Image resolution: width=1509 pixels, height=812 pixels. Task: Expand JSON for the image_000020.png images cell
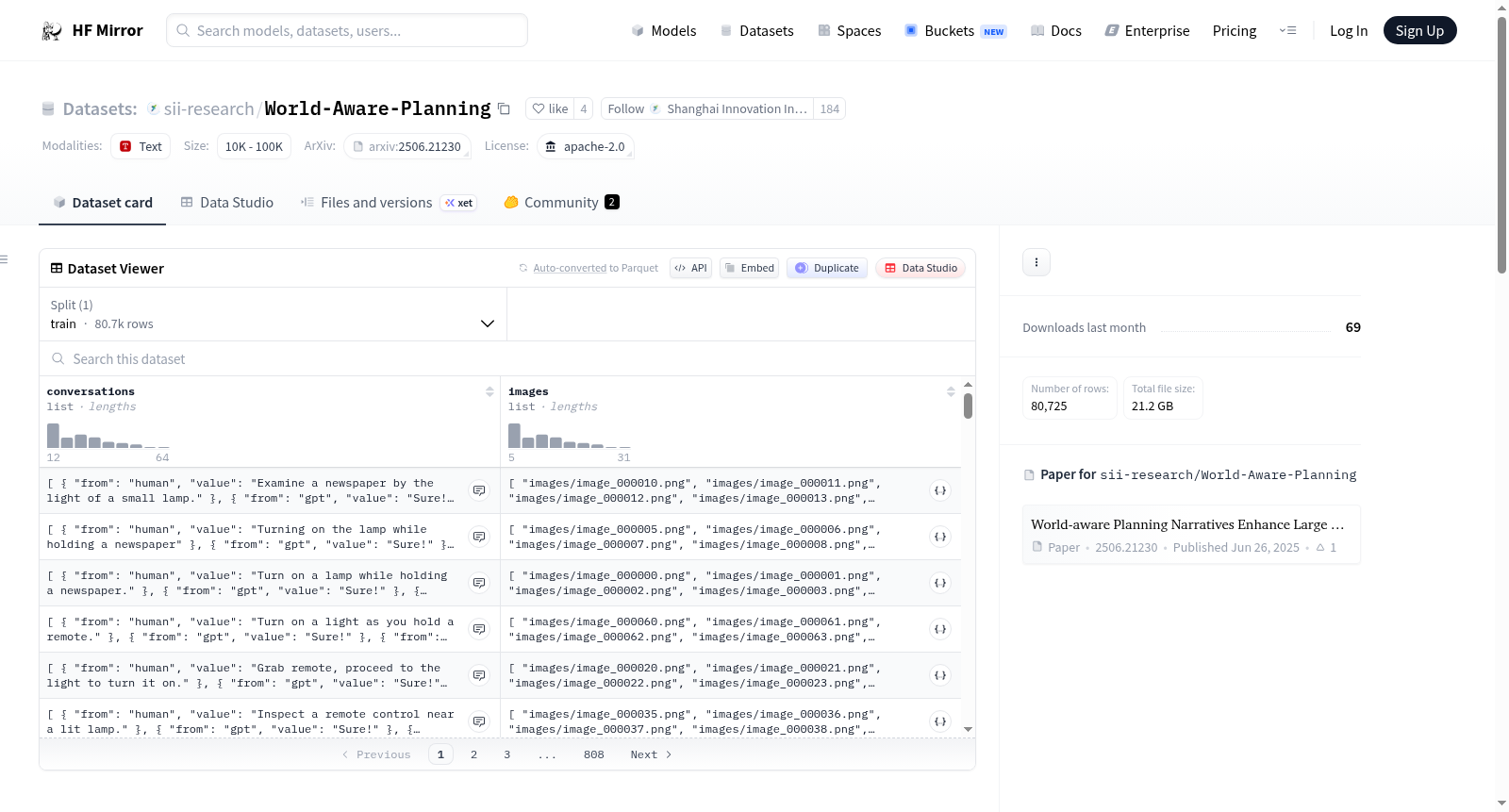(940, 675)
